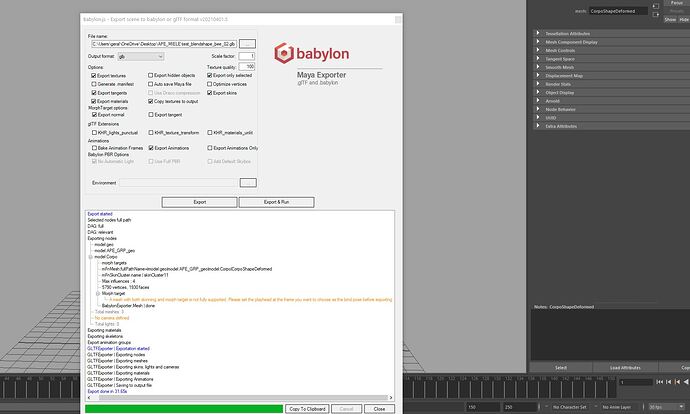
Task: Expand the Mesh Component Display section
Action: (x=538, y=42)
